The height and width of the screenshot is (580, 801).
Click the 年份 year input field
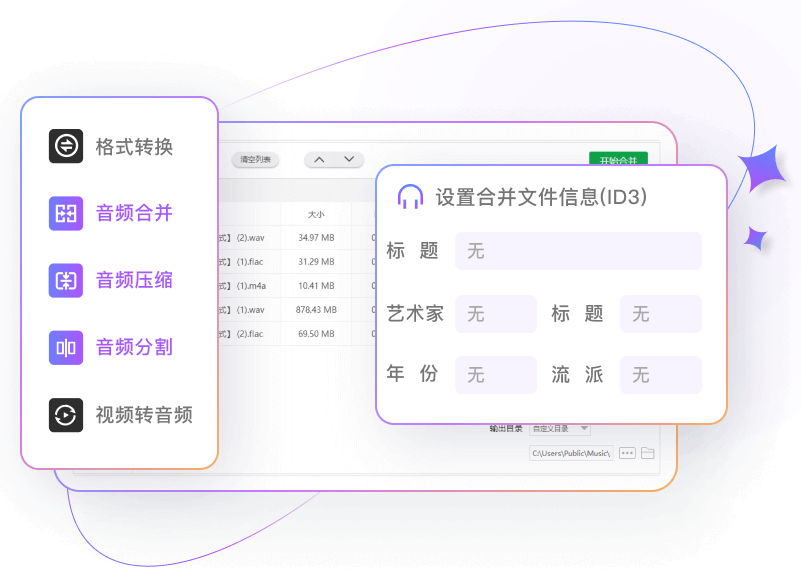point(495,375)
